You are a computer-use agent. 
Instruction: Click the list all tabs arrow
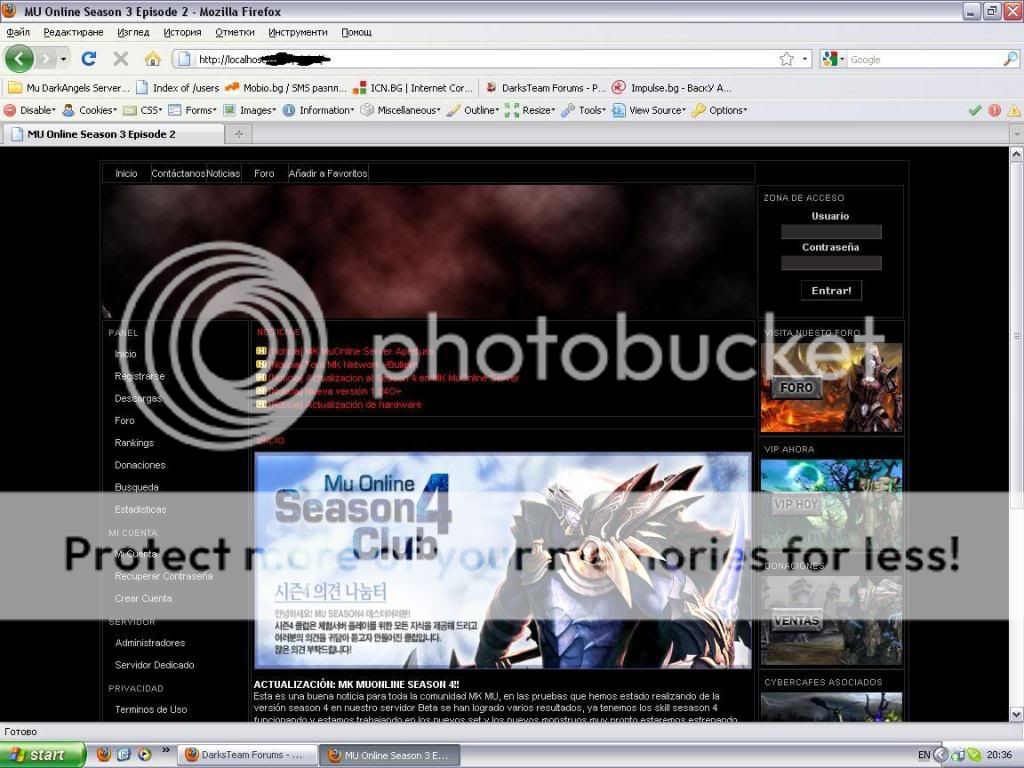(1017, 134)
